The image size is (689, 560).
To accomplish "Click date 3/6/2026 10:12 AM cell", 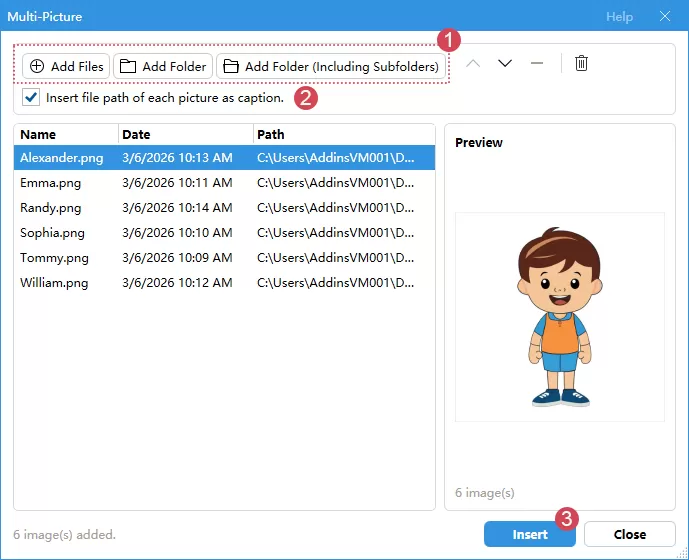I will click(177, 283).
